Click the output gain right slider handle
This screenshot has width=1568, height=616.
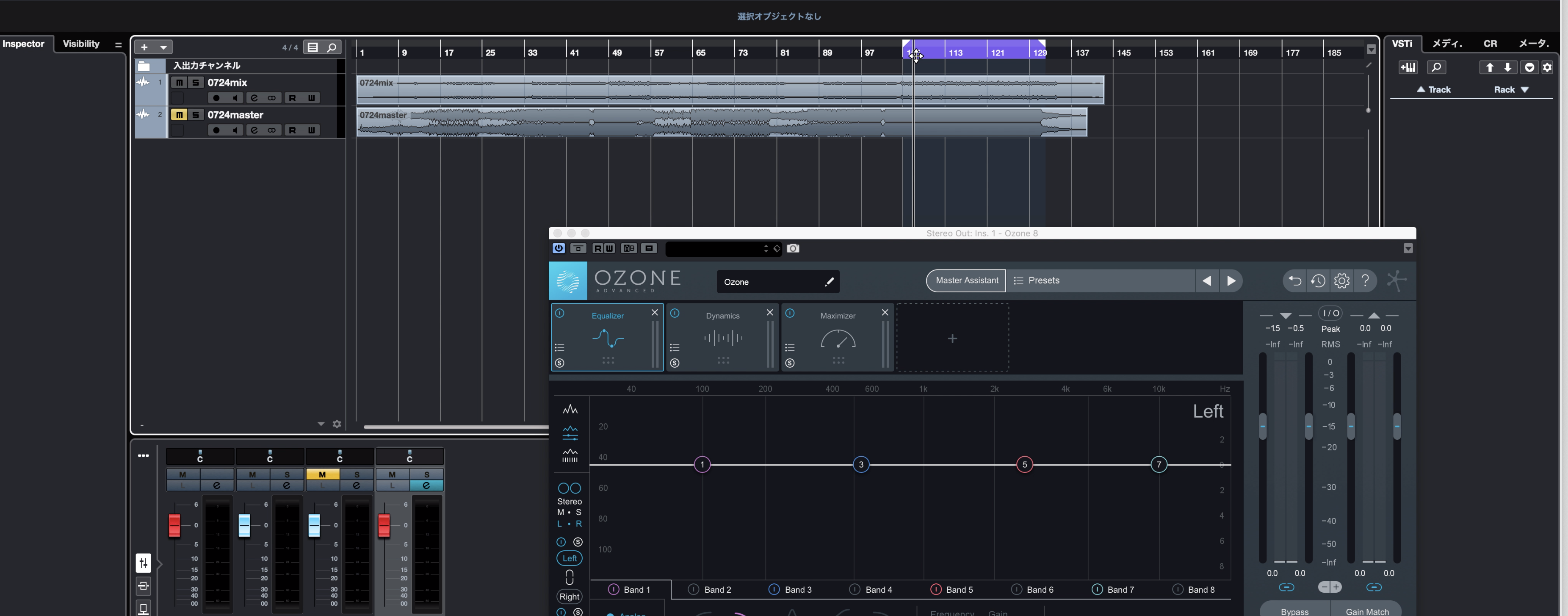(x=1397, y=426)
